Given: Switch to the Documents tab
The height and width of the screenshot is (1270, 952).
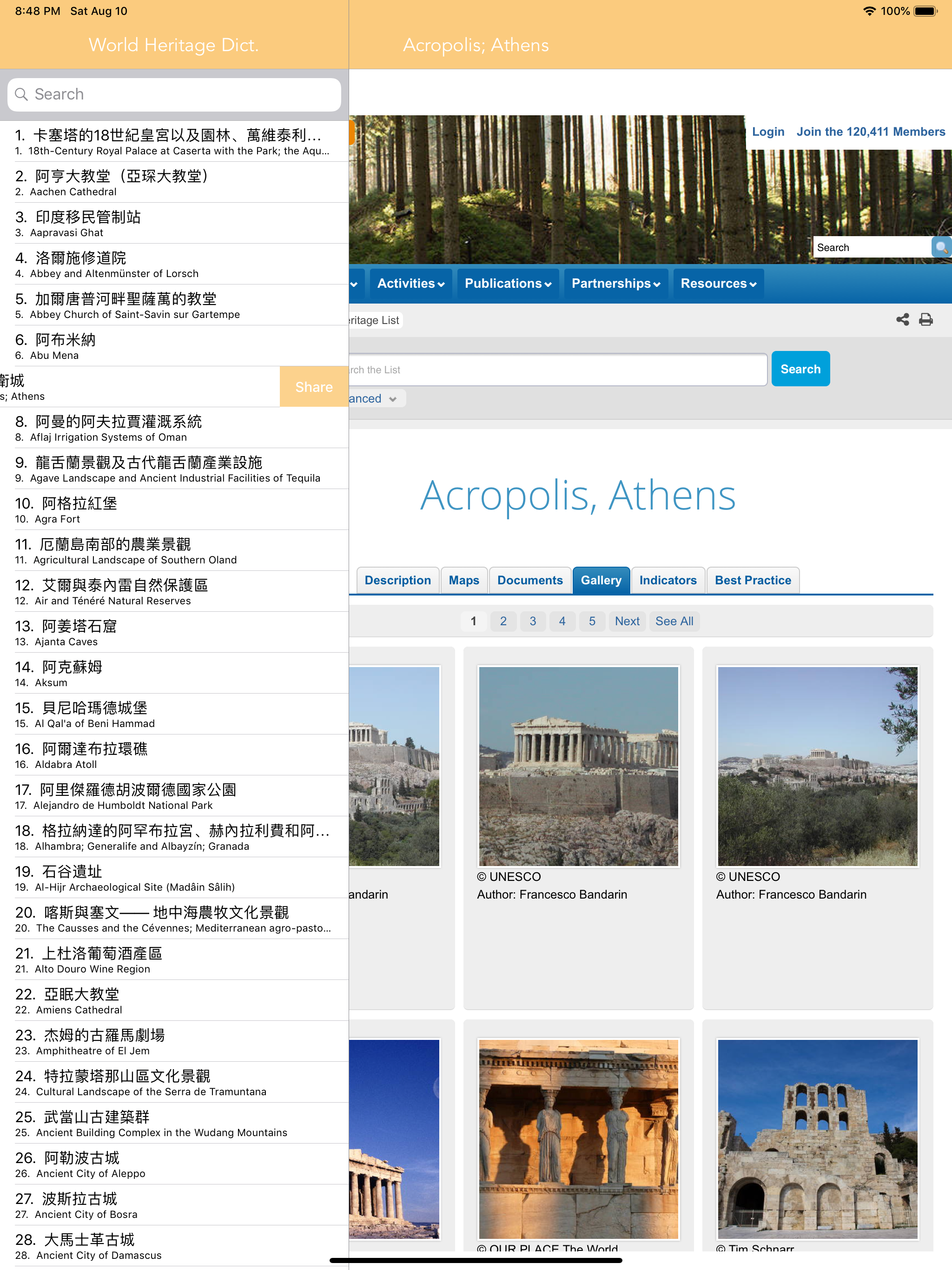Looking at the screenshot, I should tap(530, 581).
